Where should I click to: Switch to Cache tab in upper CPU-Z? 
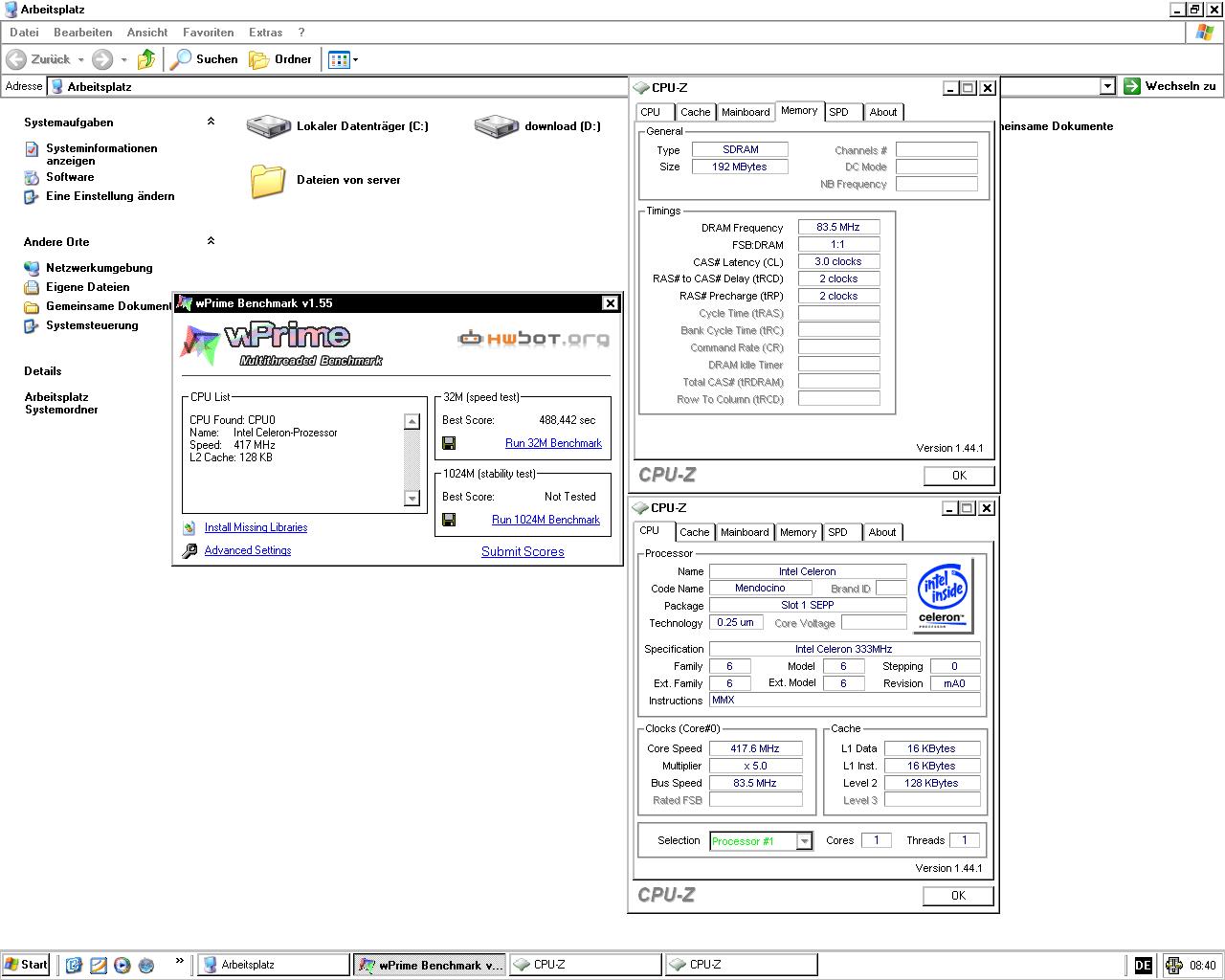click(x=696, y=112)
